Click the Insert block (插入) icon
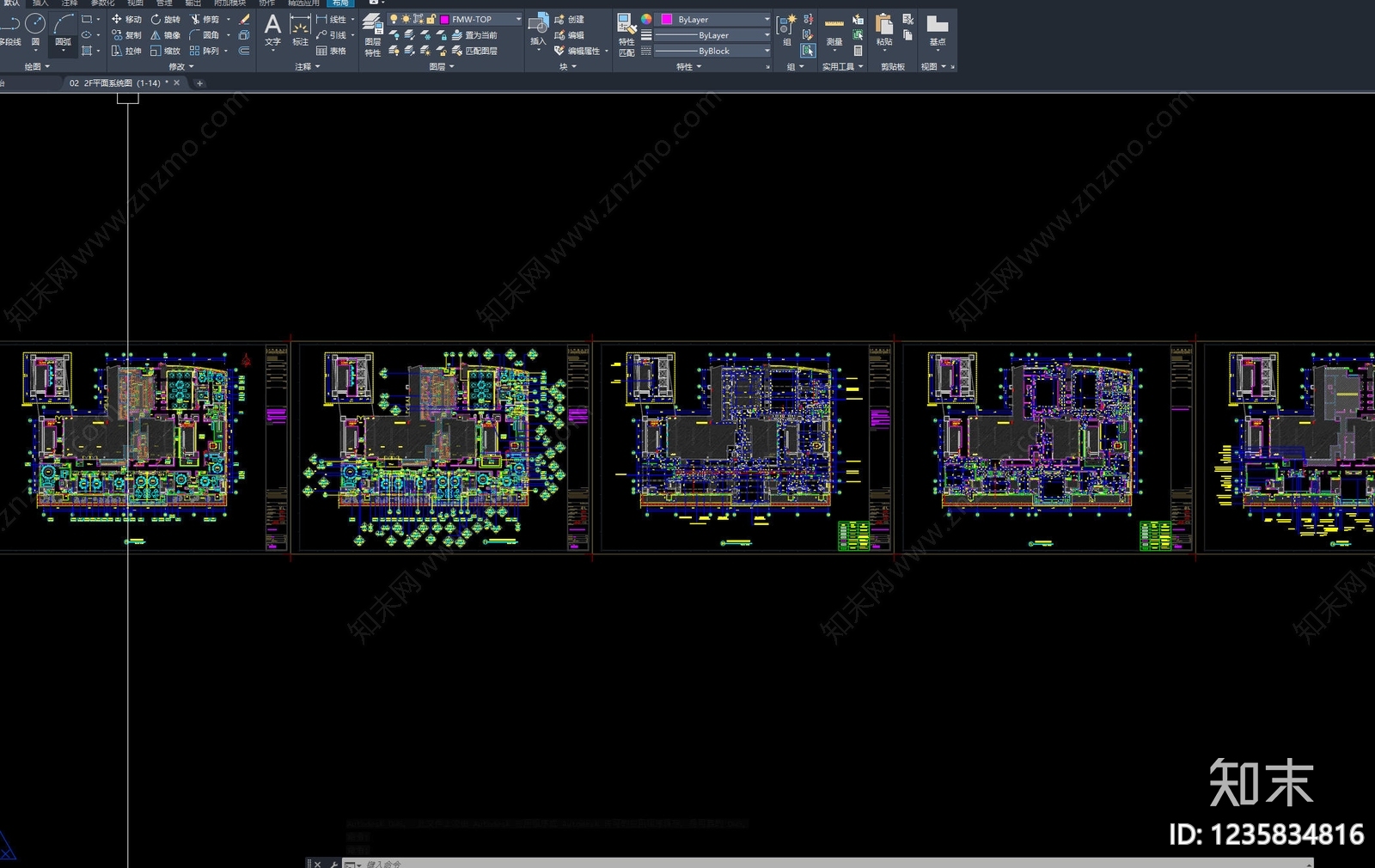 [538, 30]
